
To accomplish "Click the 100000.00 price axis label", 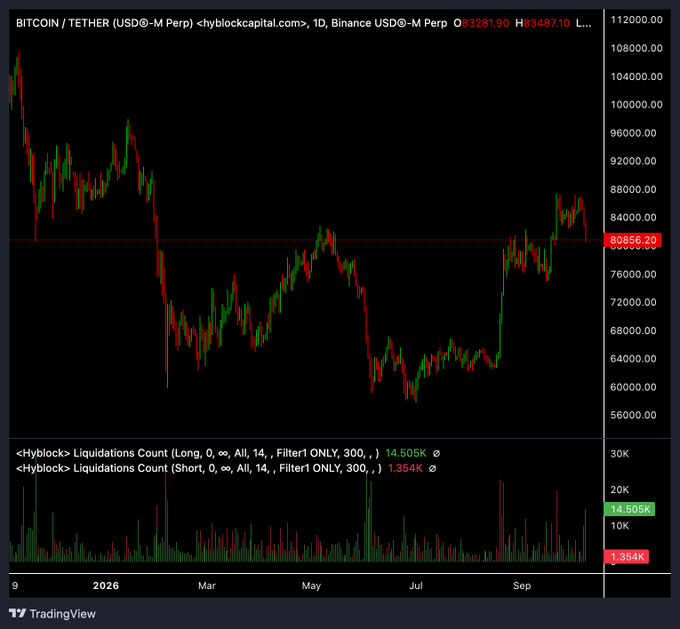I will [636, 105].
